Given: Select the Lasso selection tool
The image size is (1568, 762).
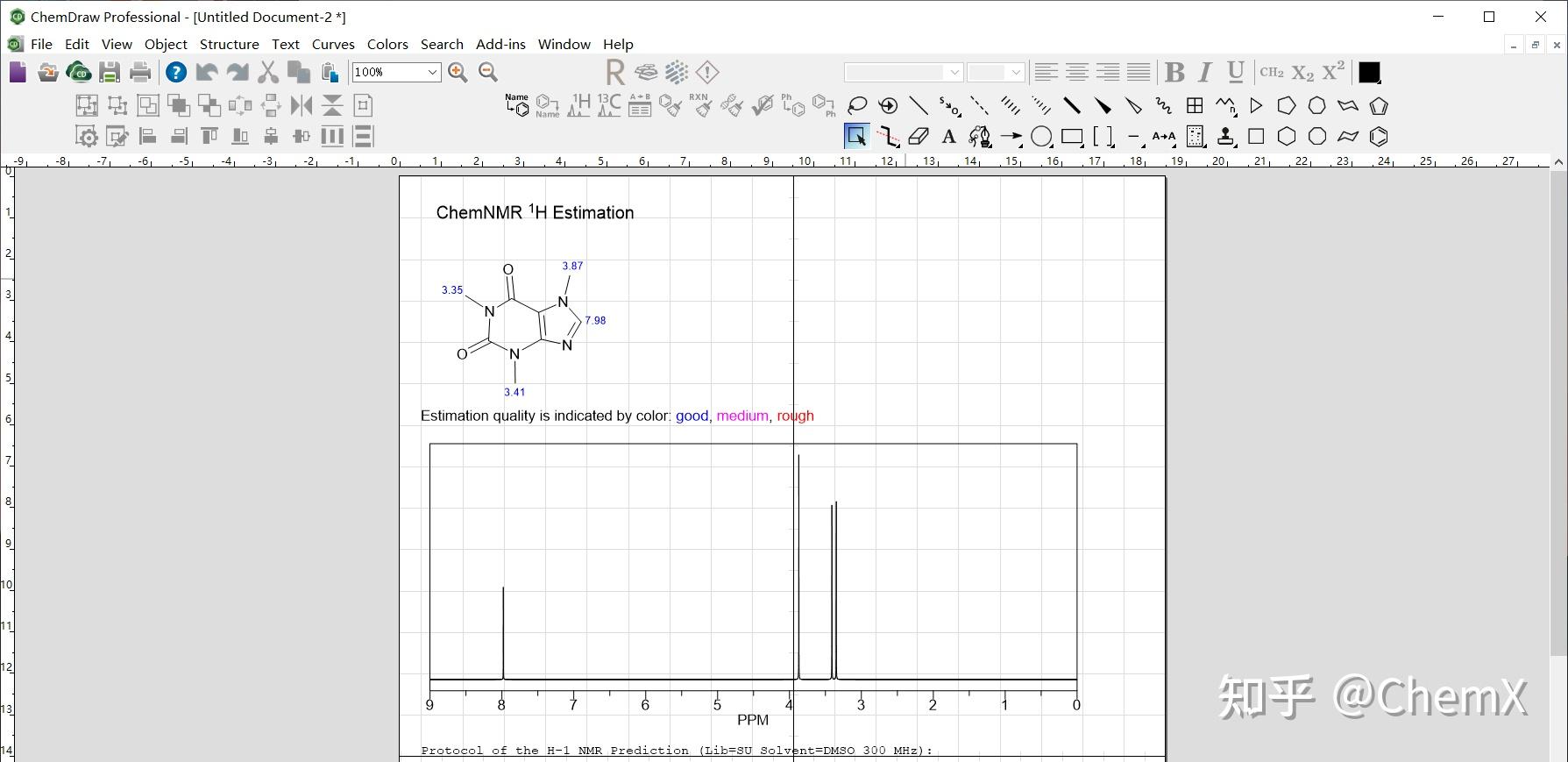Looking at the screenshot, I should (857, 106).
